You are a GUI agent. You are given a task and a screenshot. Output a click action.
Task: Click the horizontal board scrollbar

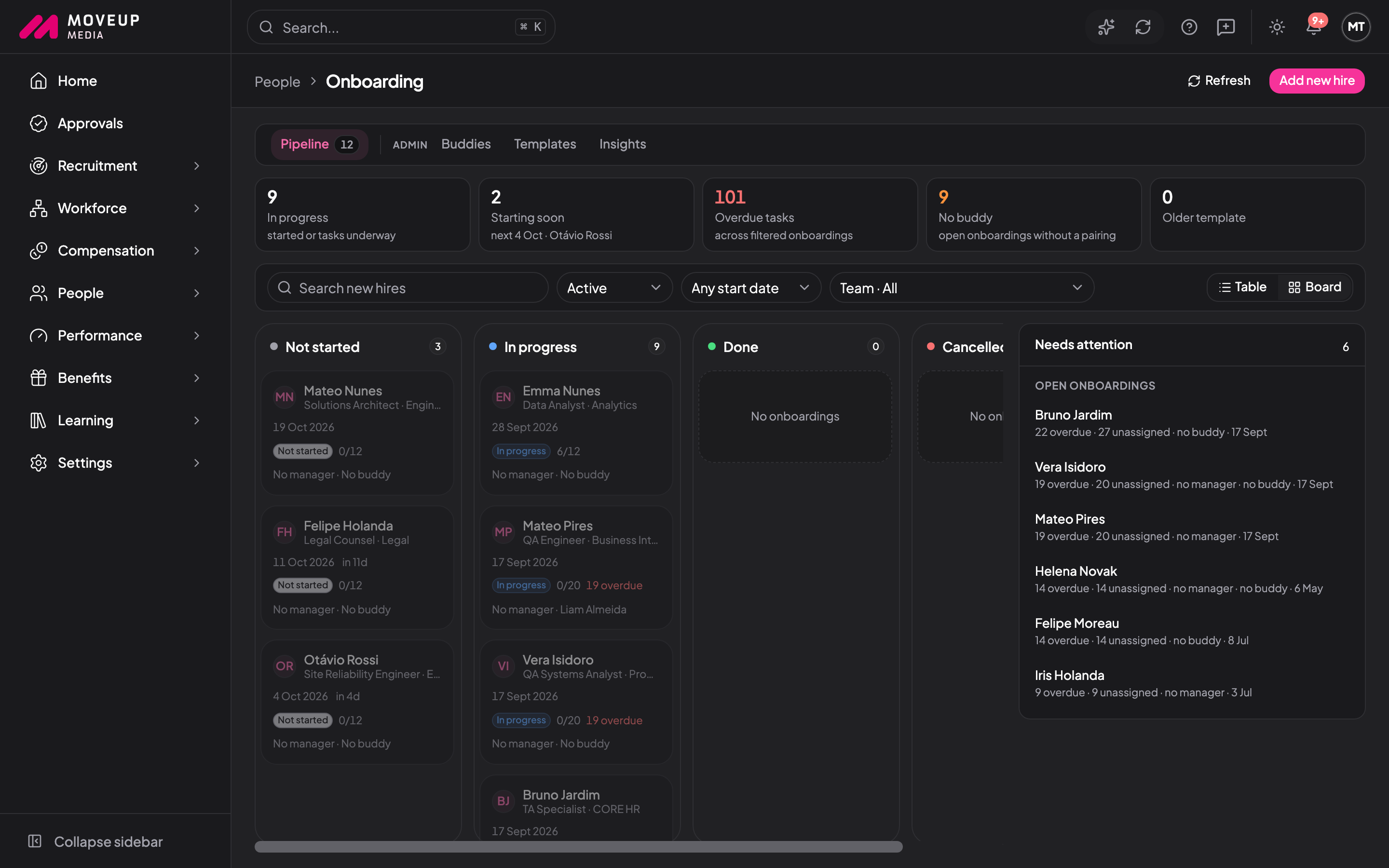click(579, 847)
